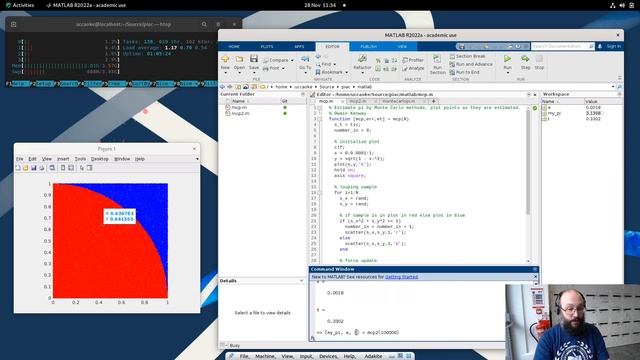640x360 pixels.
Task: Open the Insert menu in Figure 1
Action: (63, 159)
